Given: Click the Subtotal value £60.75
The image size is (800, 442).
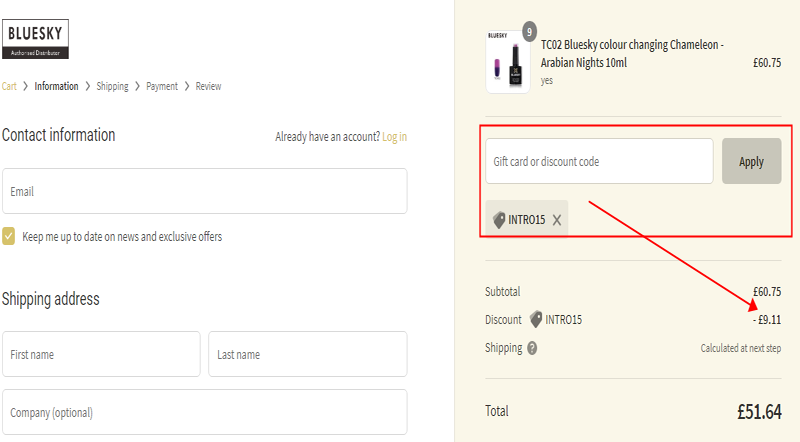Looking at the screenshot, I should (767, 292).
